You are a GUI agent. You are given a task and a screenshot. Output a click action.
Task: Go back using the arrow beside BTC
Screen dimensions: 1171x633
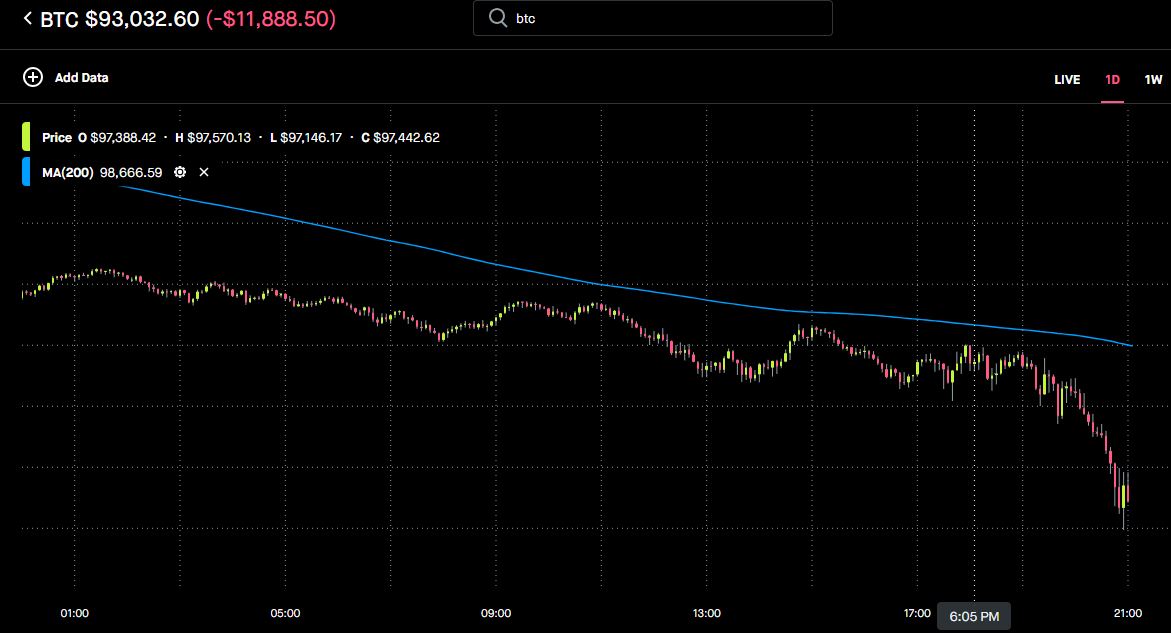[x=28, y=18]
